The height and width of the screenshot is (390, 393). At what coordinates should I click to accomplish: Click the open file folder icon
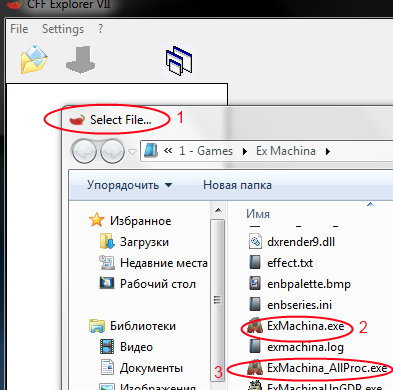(34, 60)
